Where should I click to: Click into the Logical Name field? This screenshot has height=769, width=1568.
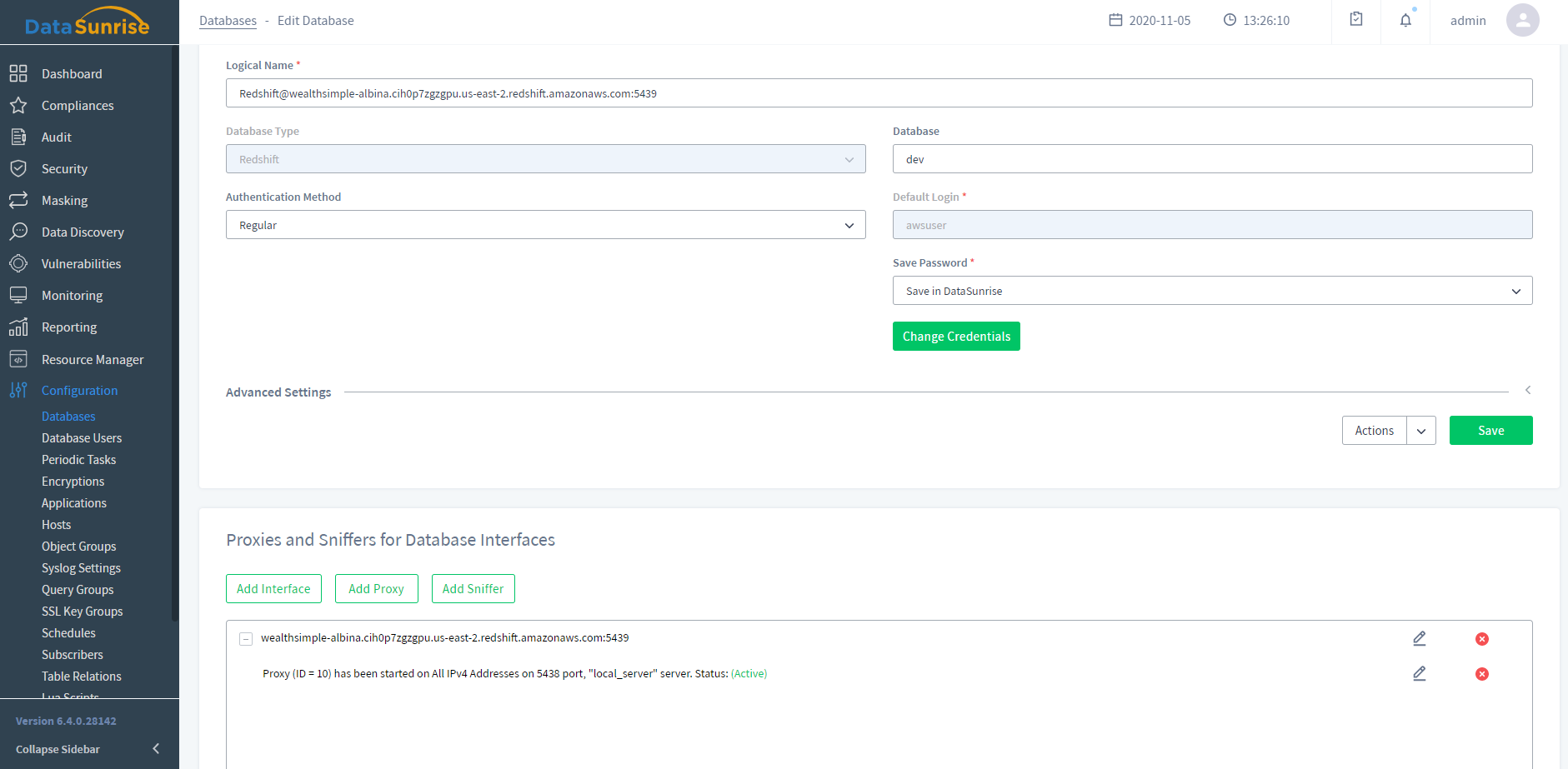pyautogui.click(x=878, y=93)
